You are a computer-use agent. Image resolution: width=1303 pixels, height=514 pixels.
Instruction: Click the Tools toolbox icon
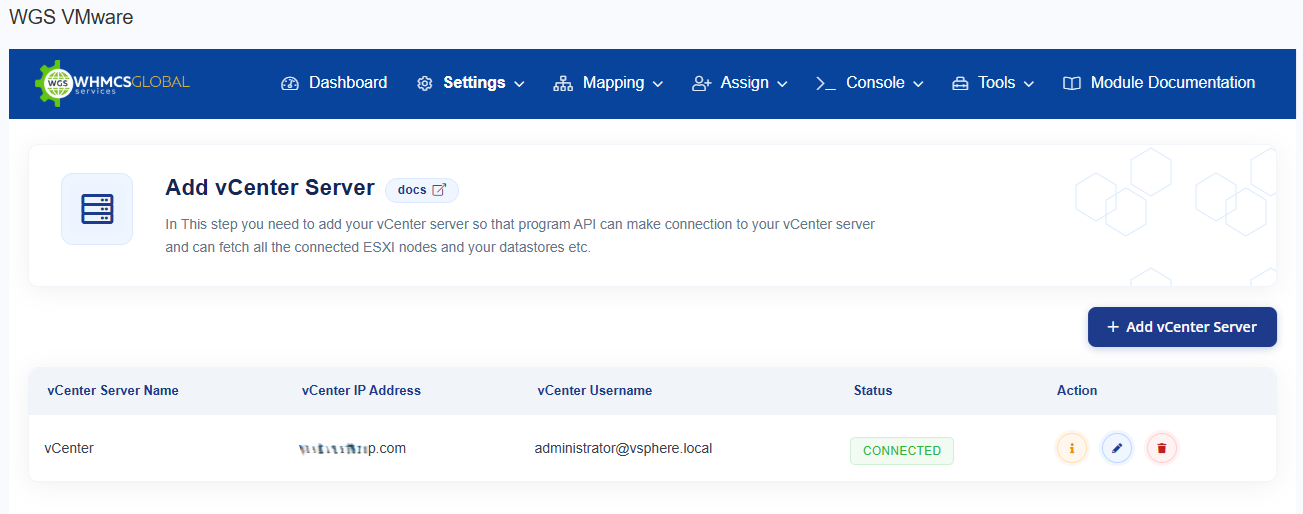960,83
